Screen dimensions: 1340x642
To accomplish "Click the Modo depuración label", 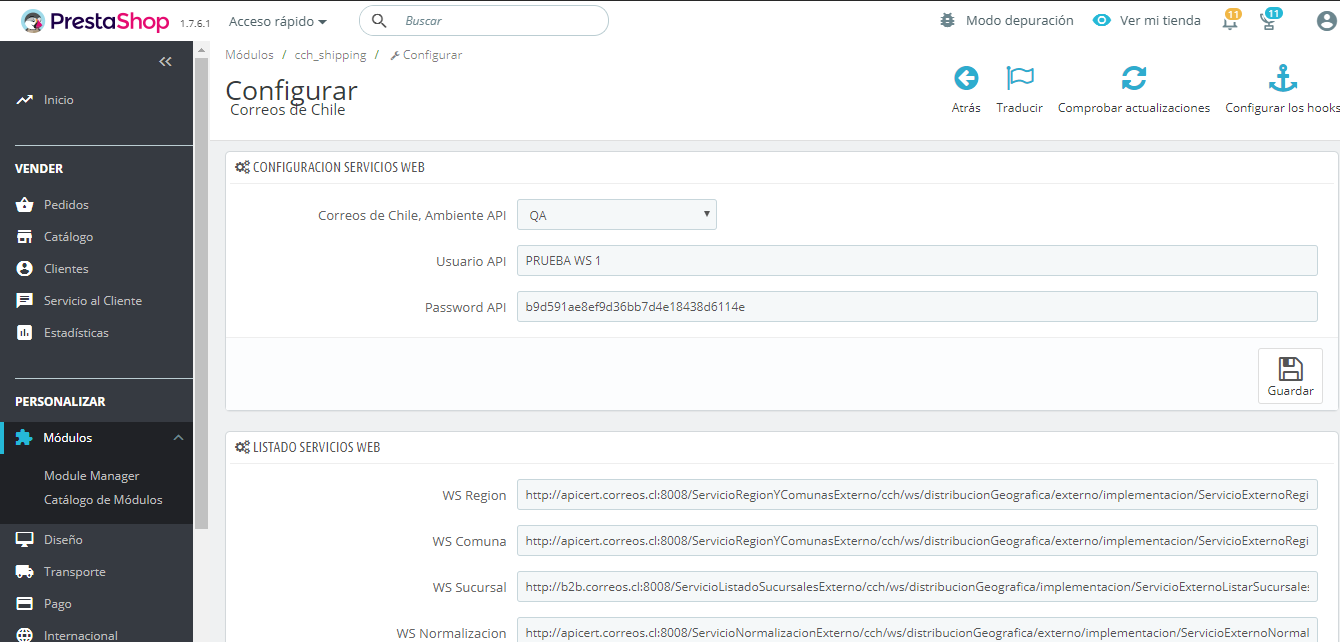I will [1020, 21].
